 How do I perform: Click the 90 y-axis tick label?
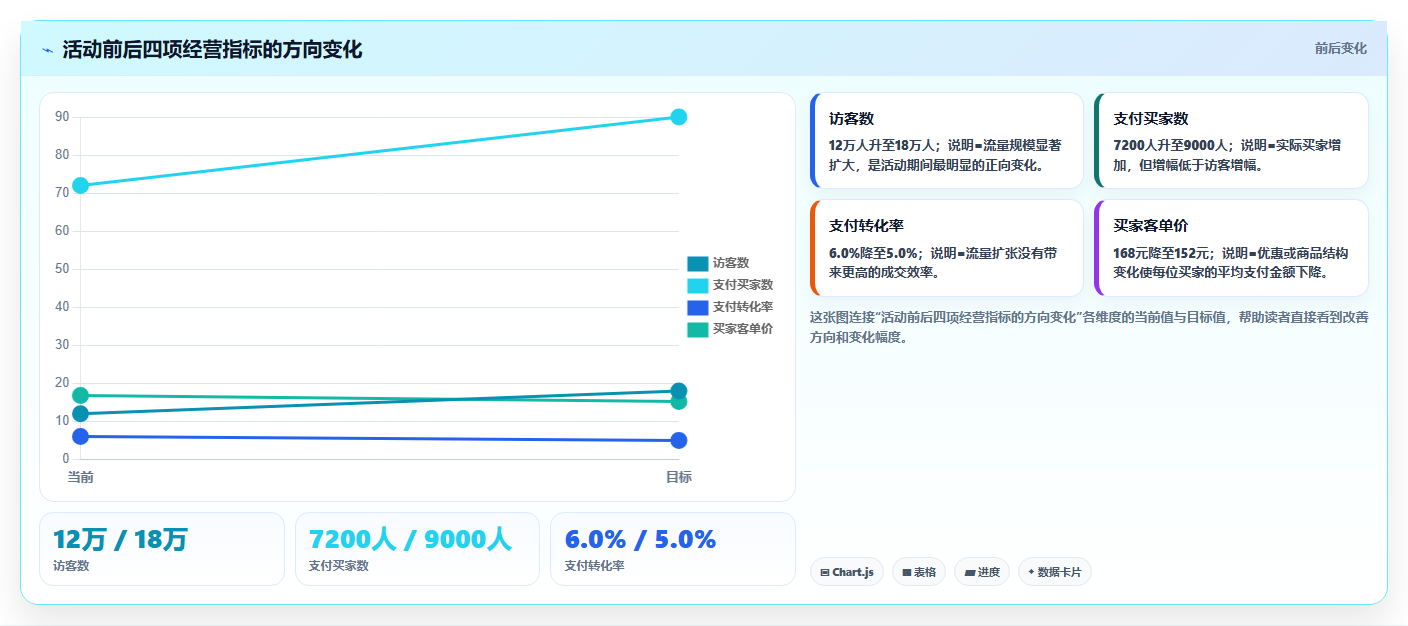click(x=62, y=117)
